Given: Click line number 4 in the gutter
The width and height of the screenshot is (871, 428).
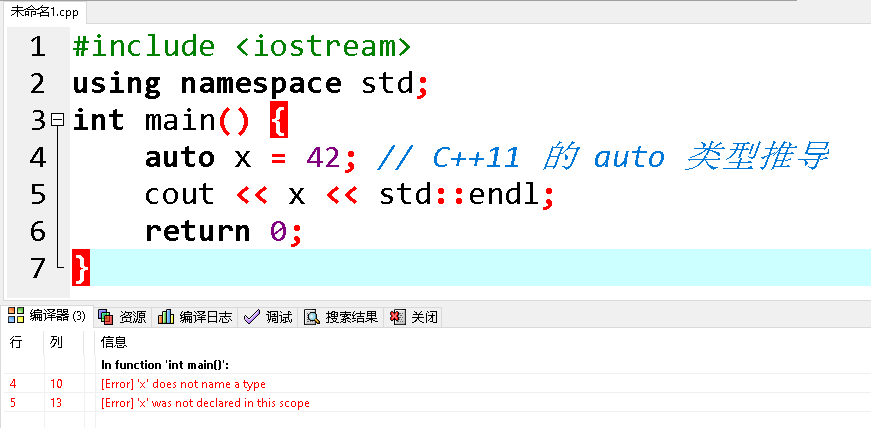Looking at the screenshot, I should tap(37, 157).
